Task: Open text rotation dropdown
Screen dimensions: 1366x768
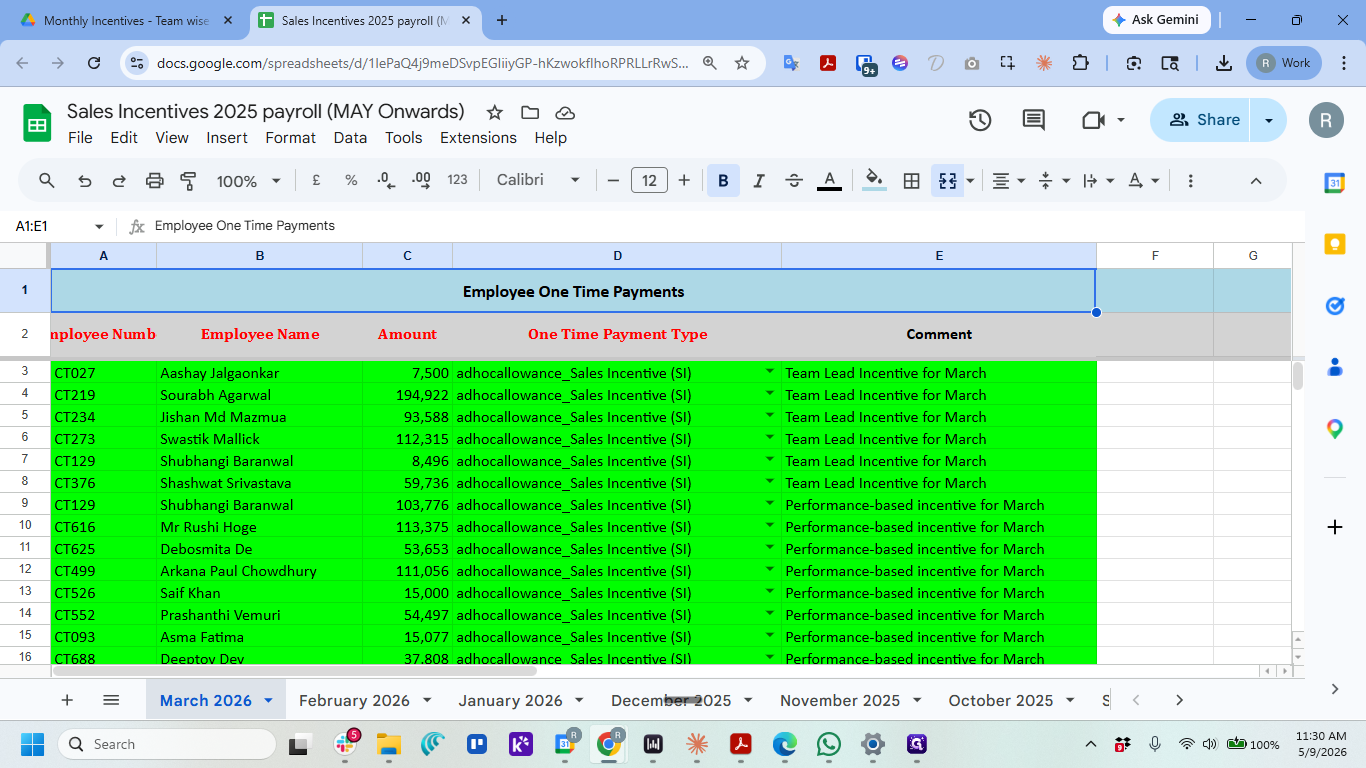Action: click(1144, 181)
